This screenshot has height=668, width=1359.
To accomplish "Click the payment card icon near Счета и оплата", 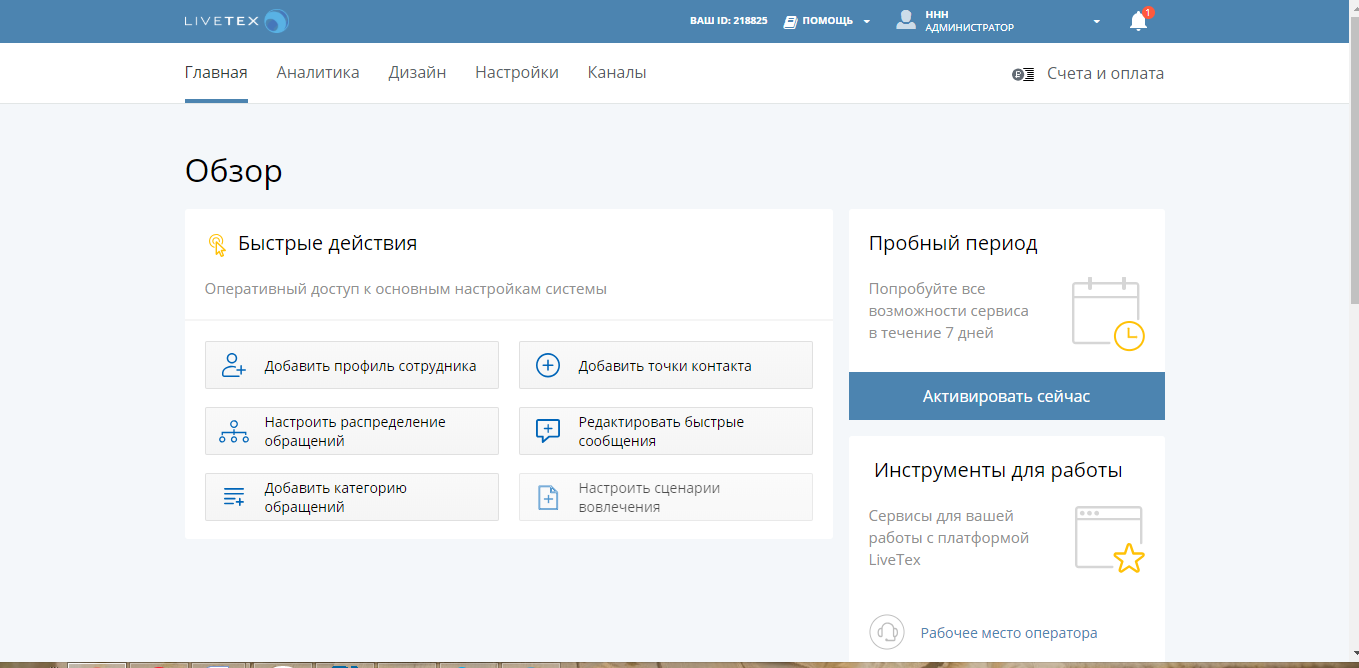I will [1022, 72].
